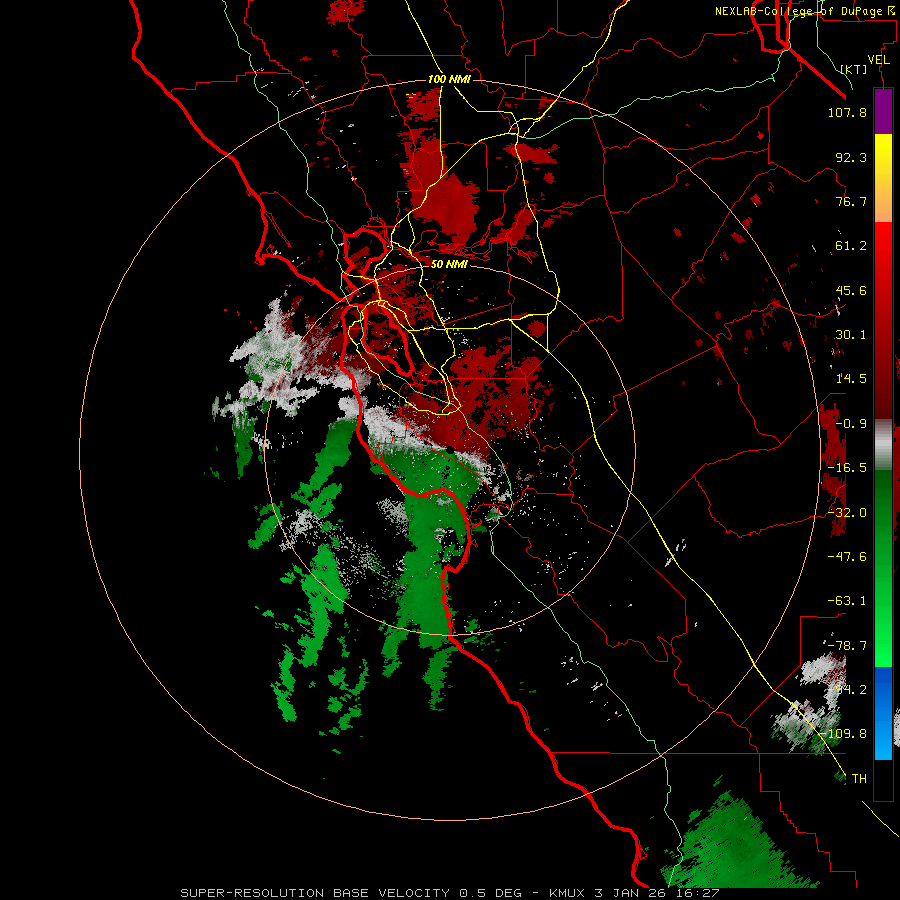Click the blue segment of color bar
This screenshot has width=900, height=900.
883,713
